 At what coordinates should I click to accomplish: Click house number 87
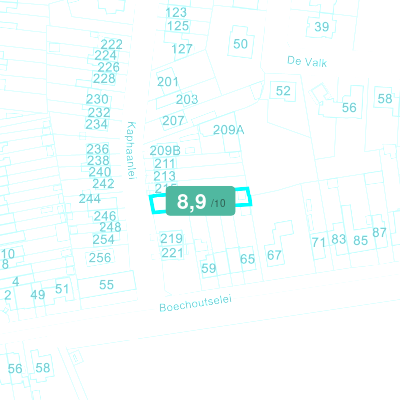click(379, 232)
